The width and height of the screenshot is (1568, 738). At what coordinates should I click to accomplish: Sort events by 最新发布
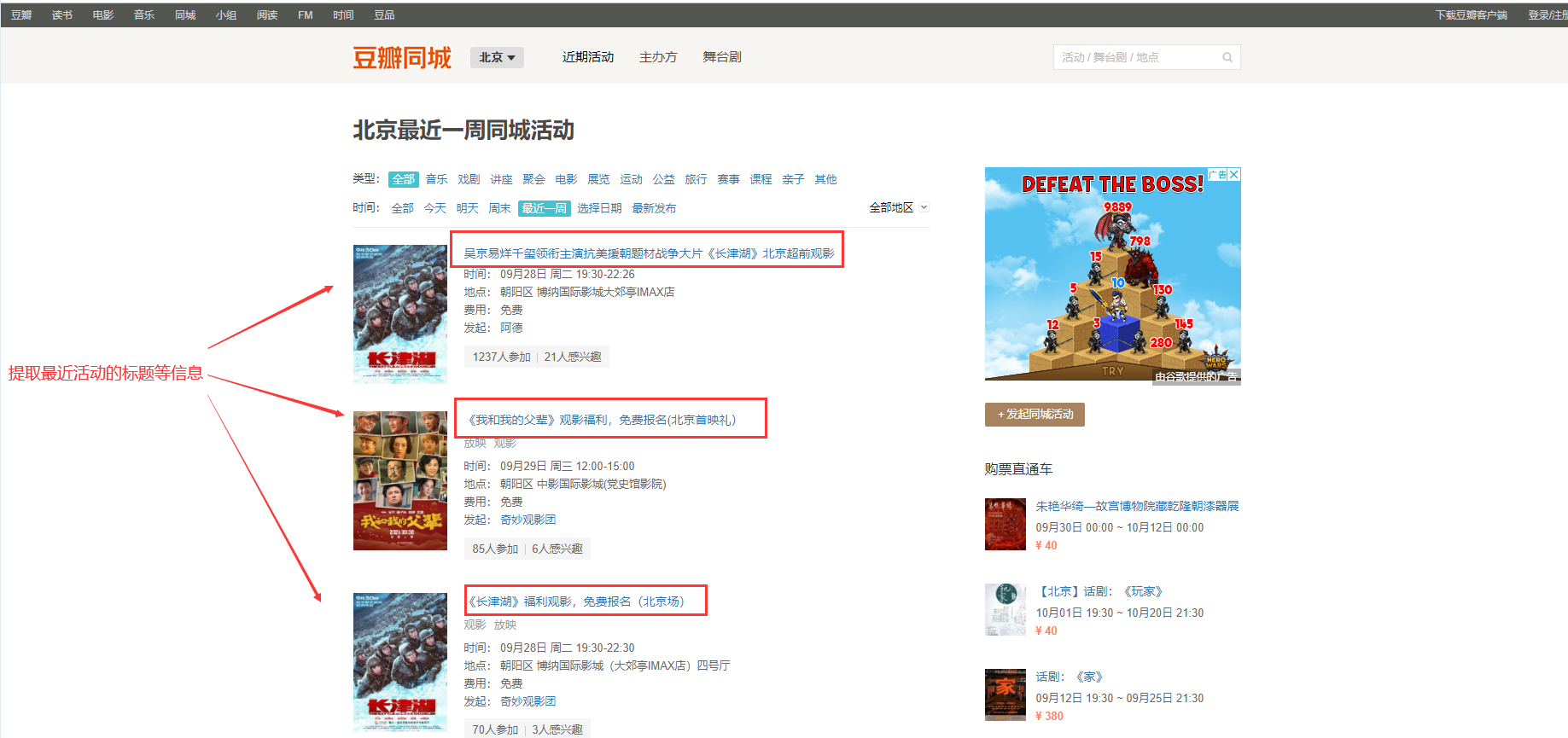coord(655,208)
